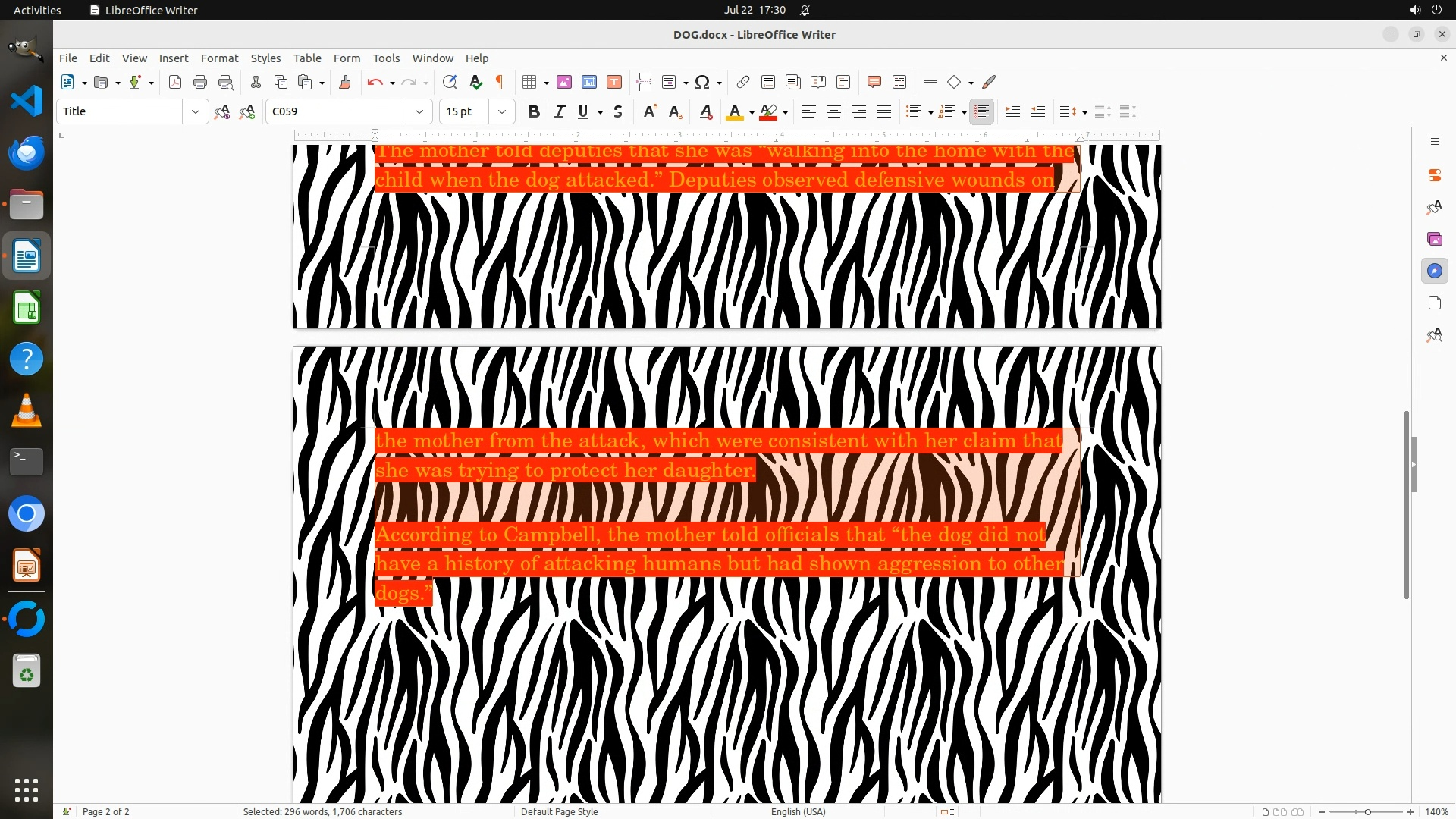This screenshot has height=819, width=1456.
Task: Click the Strikethrough formatting icon
Action: (x=618, y=111)
